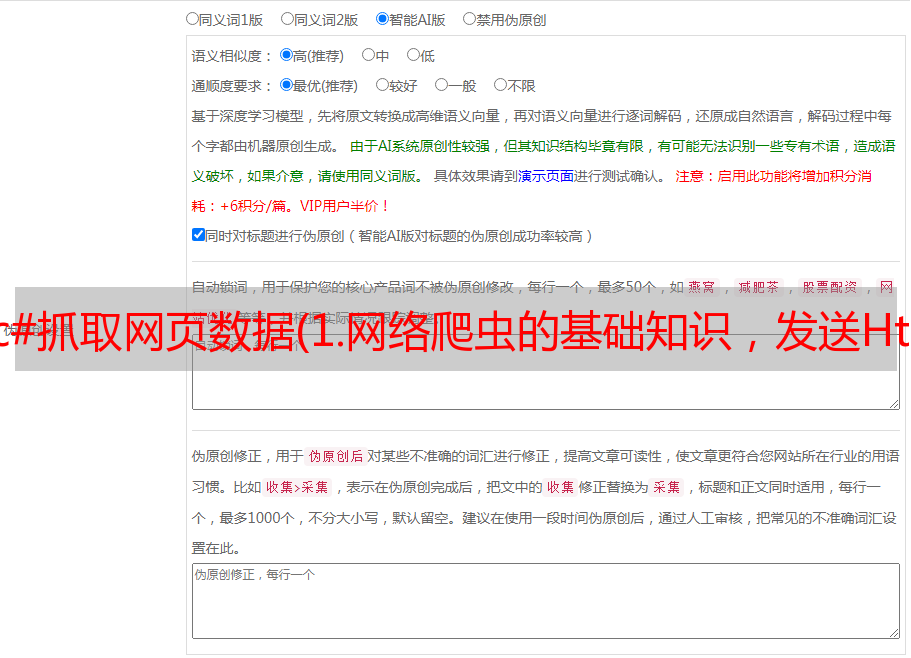911x658 pixels.
Task: Click the 最多1000个 description line
Action: [544, 518]
